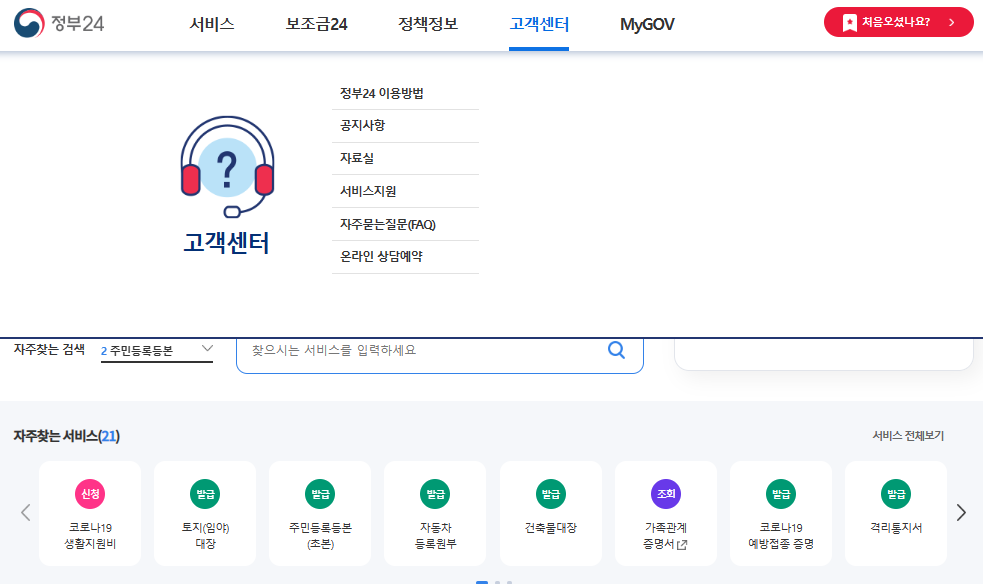Click the 건축물대장 label
This screenshot has height=588, width=983.
pyautogui.click(x=550, y=528)
